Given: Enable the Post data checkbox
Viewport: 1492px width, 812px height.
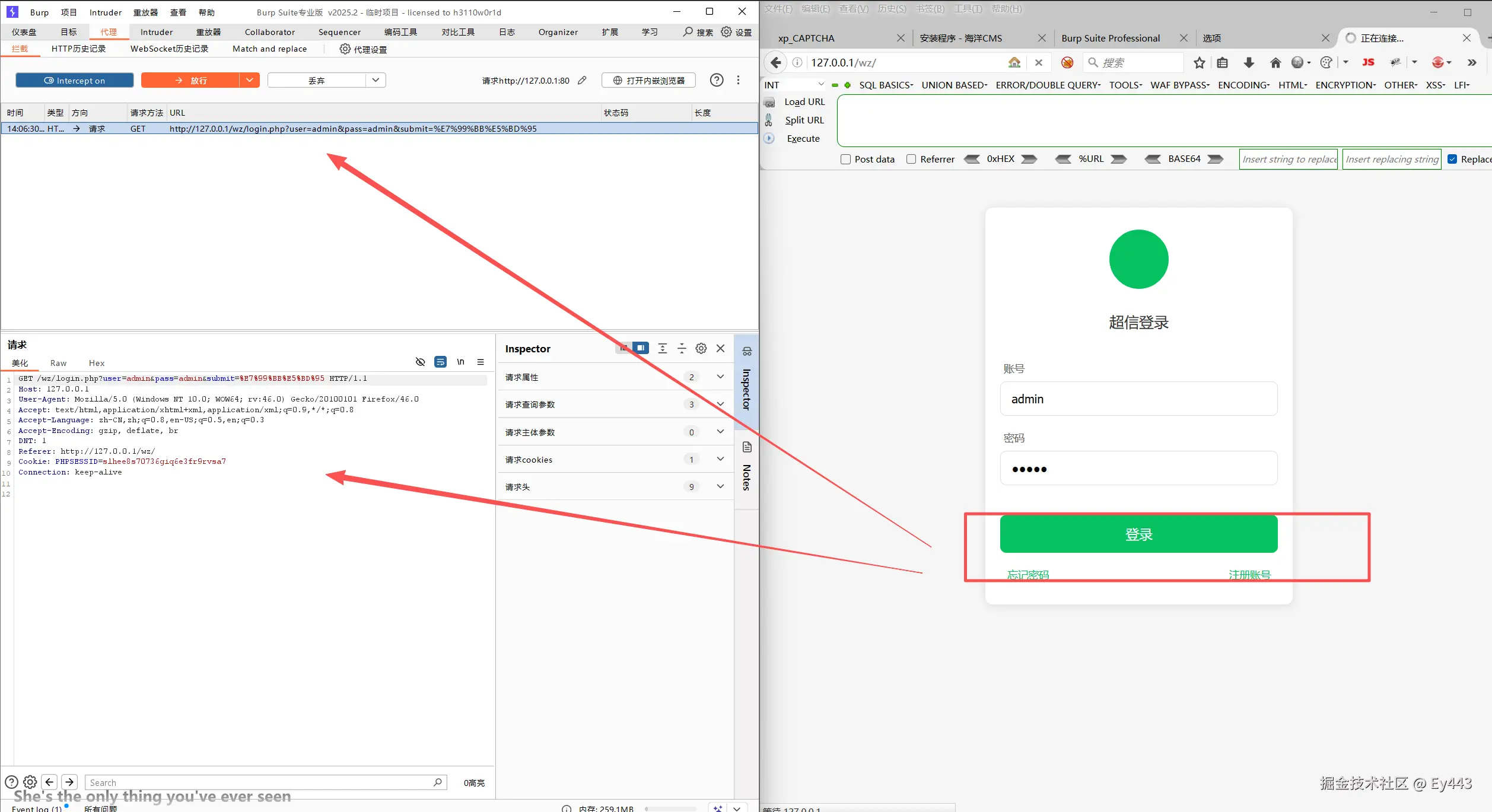Looking at the screenshot, I should [846, 159].
